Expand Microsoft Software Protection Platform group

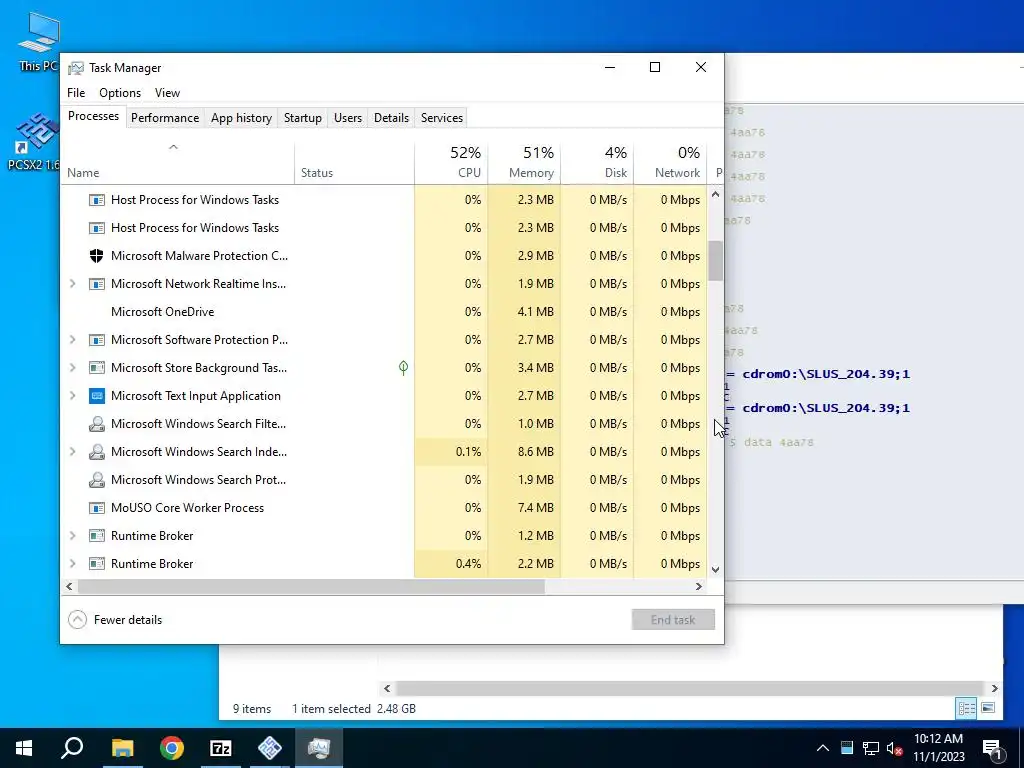[x=72, y=340]
